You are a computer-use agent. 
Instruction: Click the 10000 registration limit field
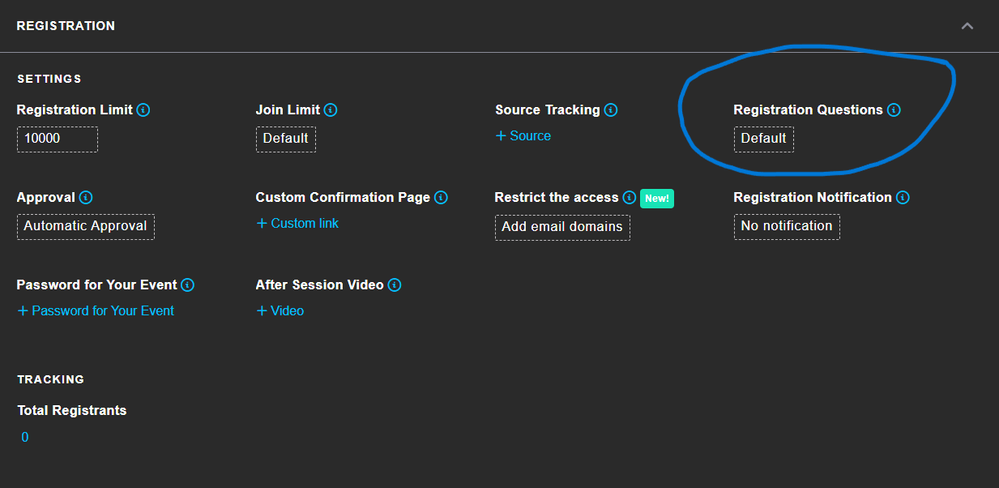[57, 139]
